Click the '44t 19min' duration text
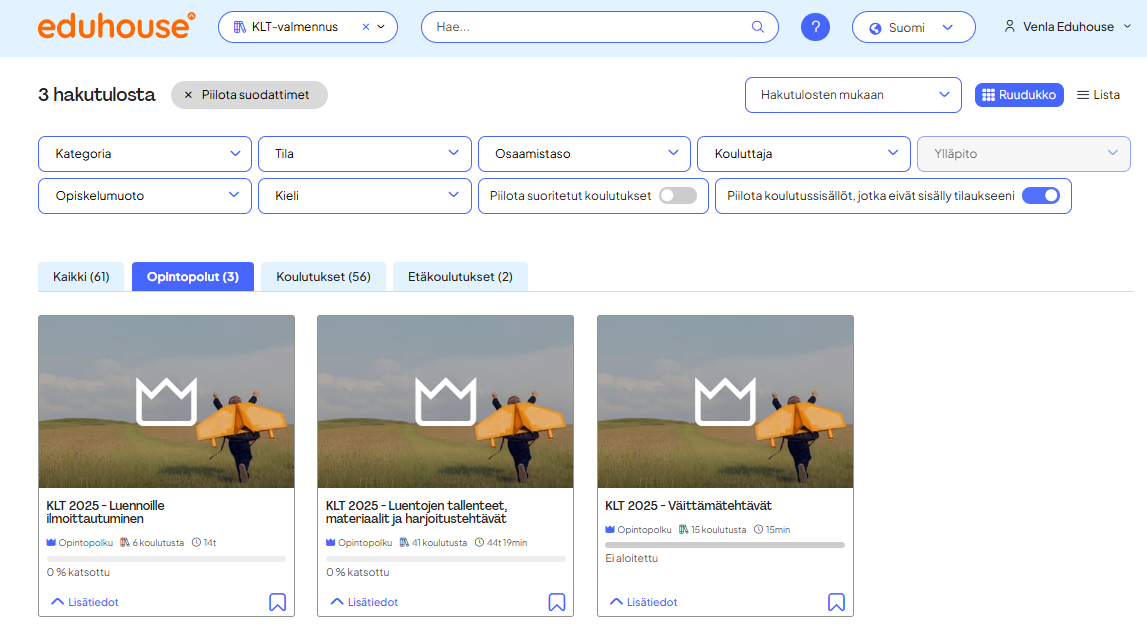Viewport: 1147px width, 627px height. click(x=507, y=543)
